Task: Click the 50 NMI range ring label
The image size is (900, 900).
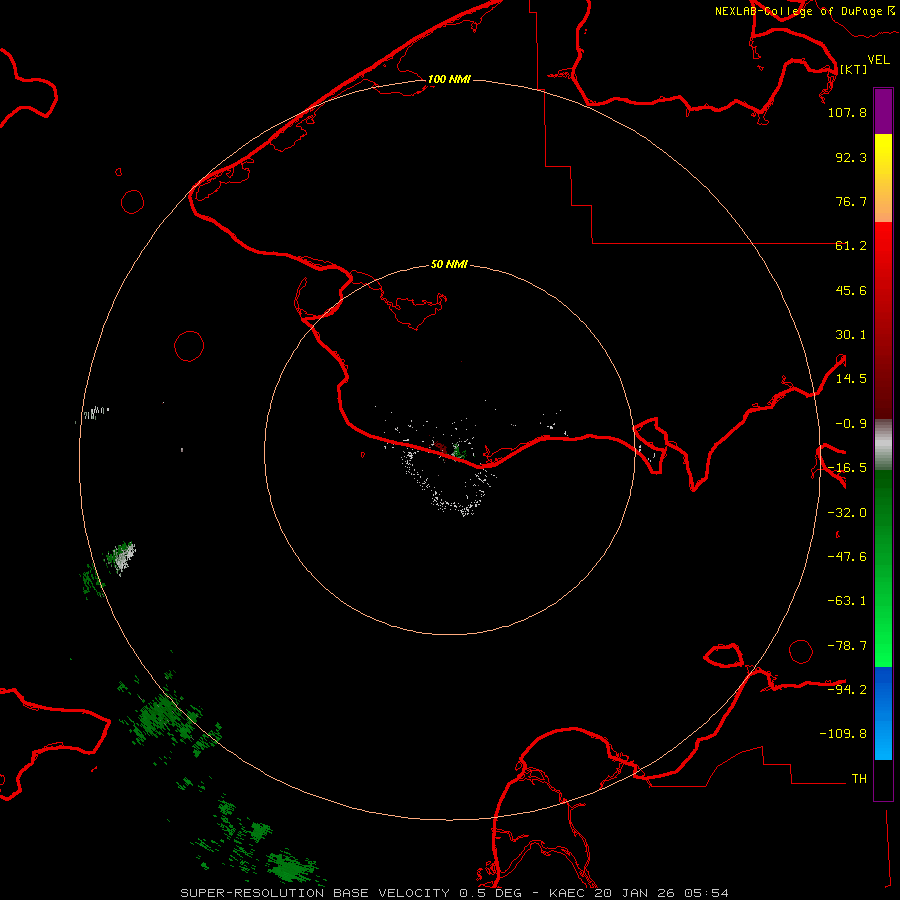Action: click(449, 264)
